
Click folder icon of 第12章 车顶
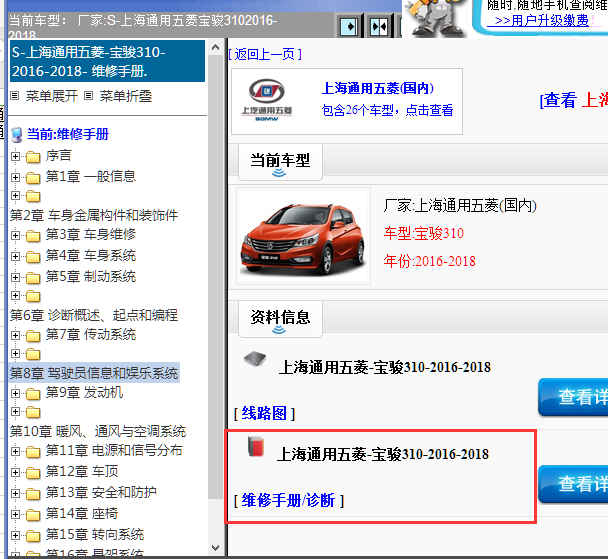(33, 472)
